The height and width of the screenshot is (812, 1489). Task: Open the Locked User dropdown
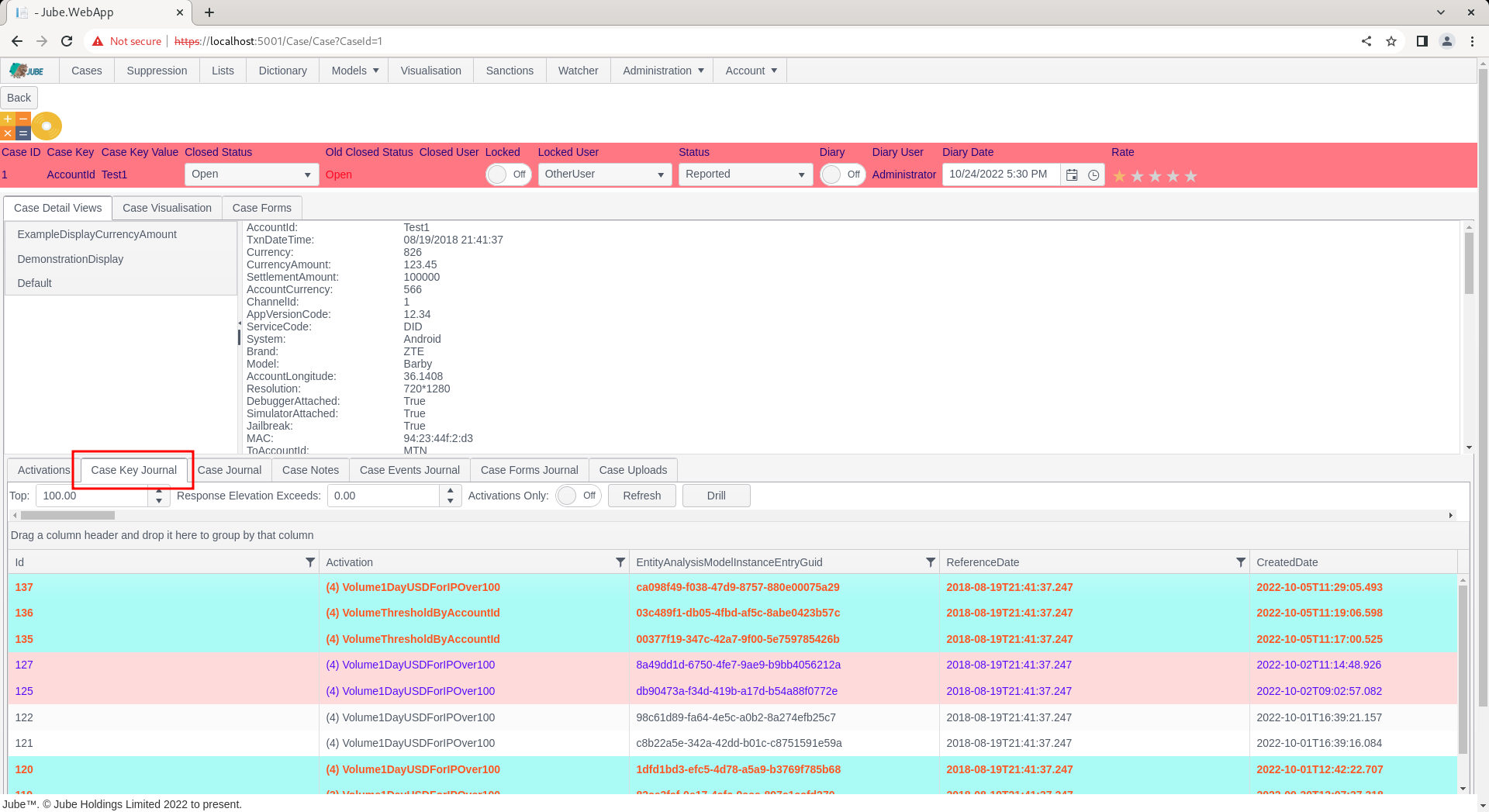605,174
